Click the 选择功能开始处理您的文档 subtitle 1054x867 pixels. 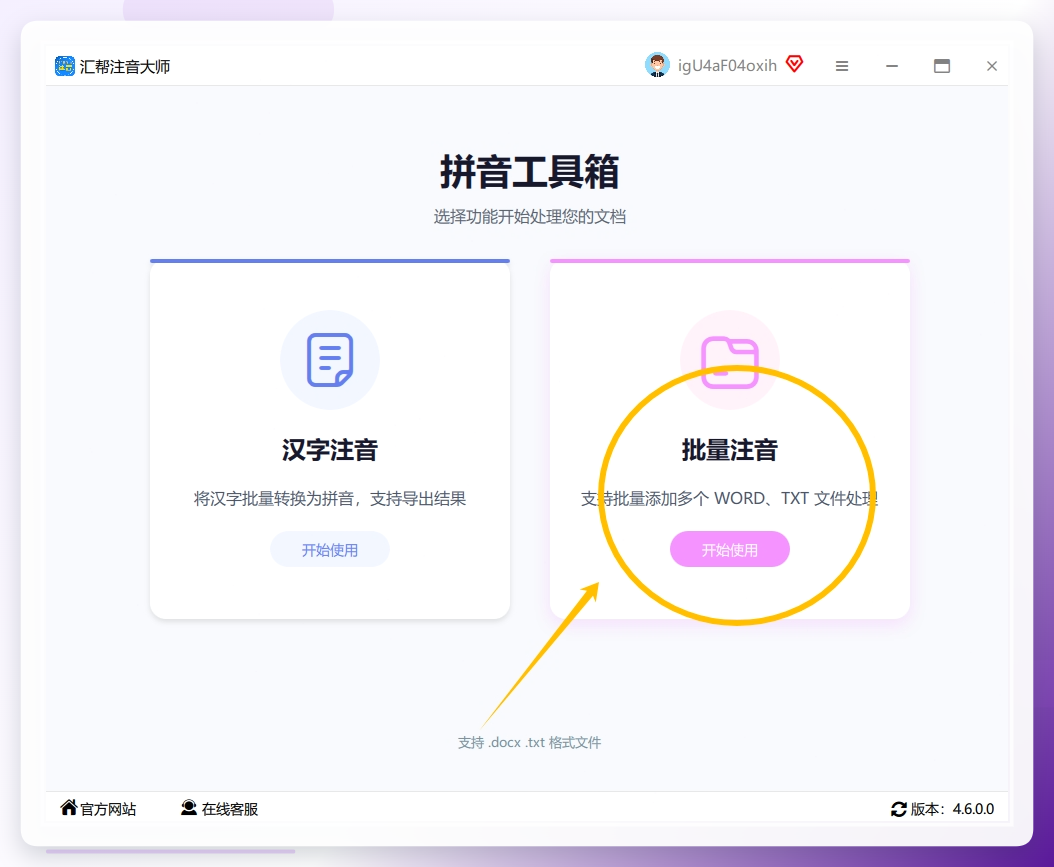(x=529, y=216)
